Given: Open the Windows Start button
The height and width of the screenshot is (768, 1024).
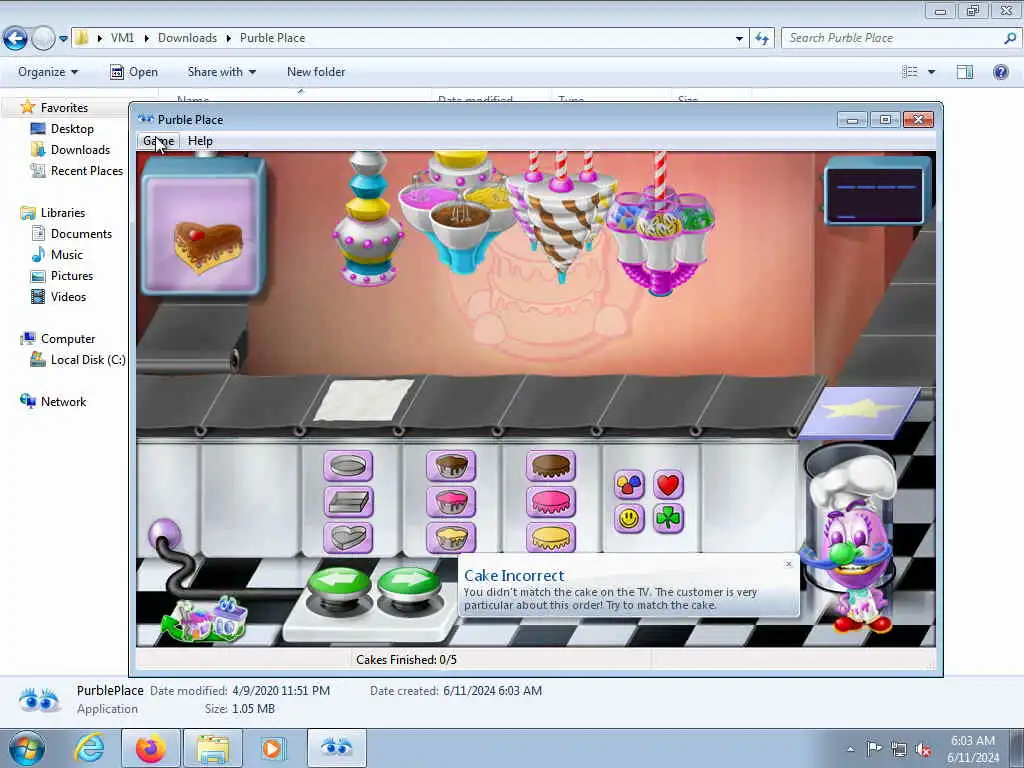Looking at the screenshot, I should (x=26, y=748).
